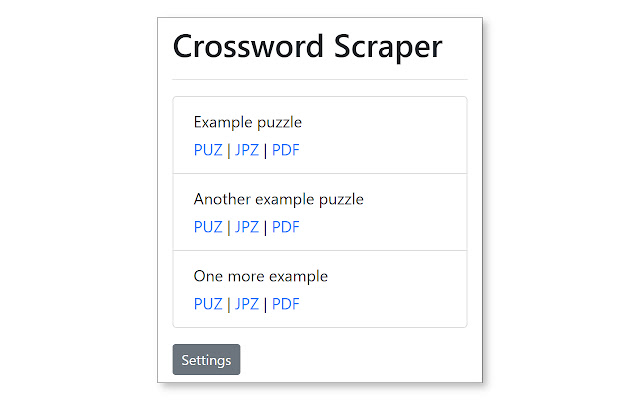Click PUZ/JPZ separator under Another example puzzle
640x400 pixels.
[228, 227]
